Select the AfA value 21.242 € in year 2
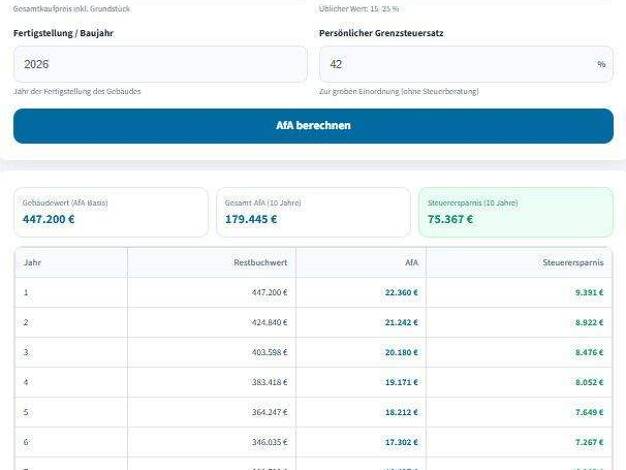The width and height of the screenshot is (626, 470). [x=401, y=323]
